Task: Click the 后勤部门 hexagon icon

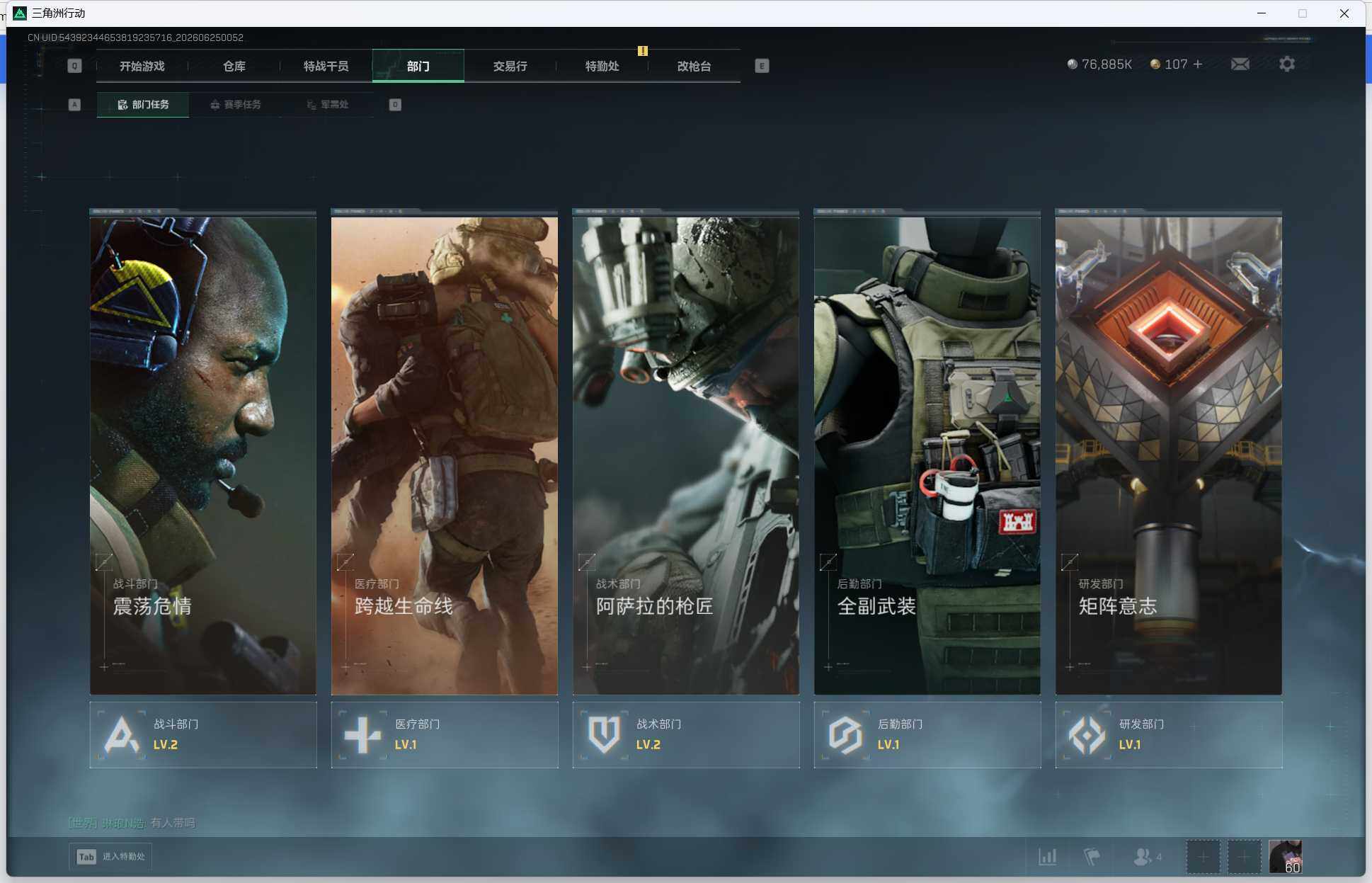Action: (846, 735)
